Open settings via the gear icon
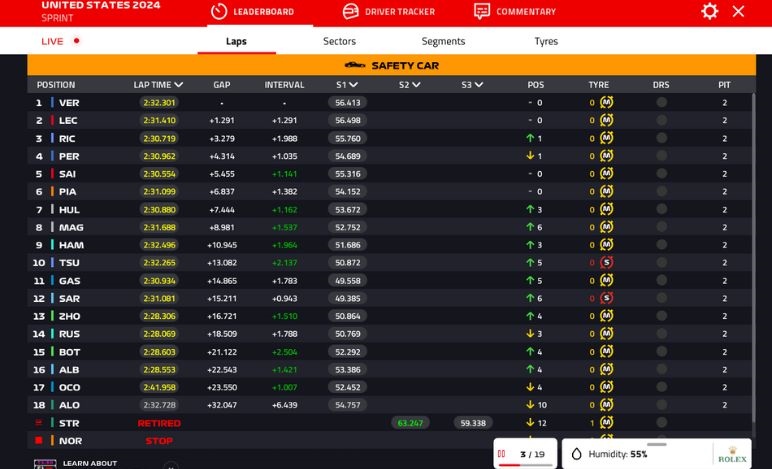The width and height of the screenshot is (772, 469). [709, 11]
